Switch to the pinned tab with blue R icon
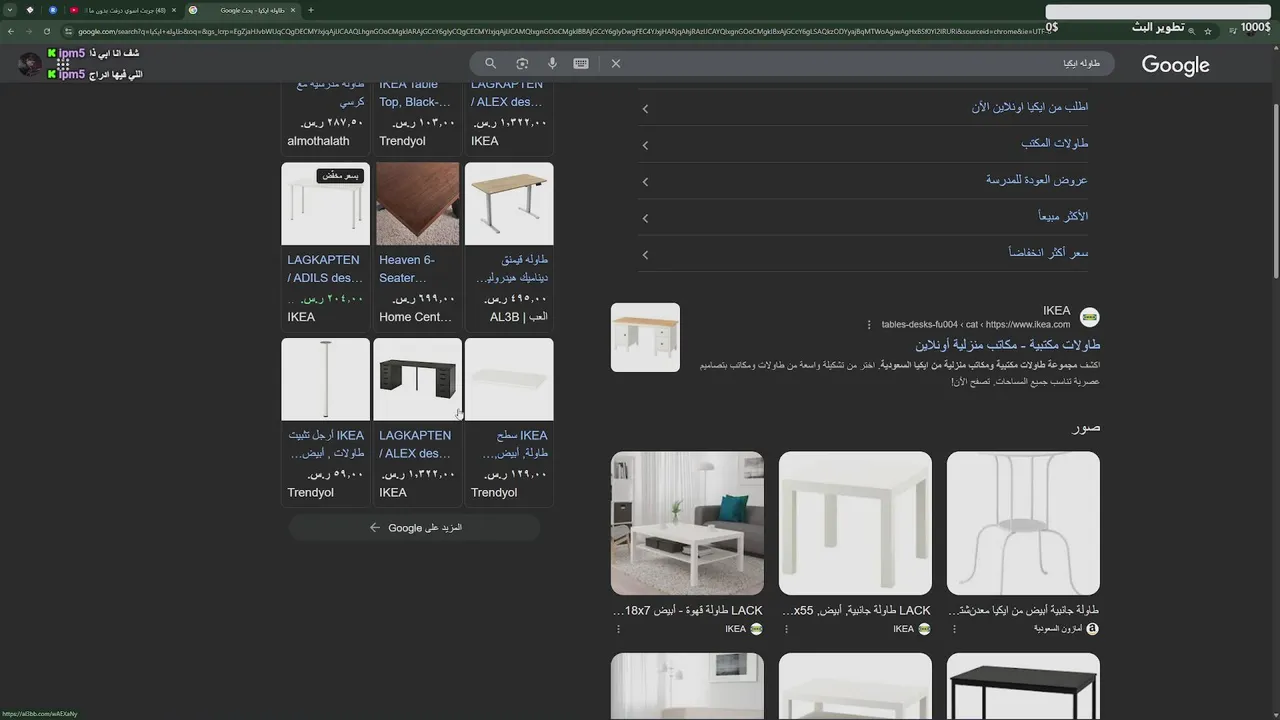Image resolution: width=1280 pixels, height=720 pixels. click(x=53, y=10)
